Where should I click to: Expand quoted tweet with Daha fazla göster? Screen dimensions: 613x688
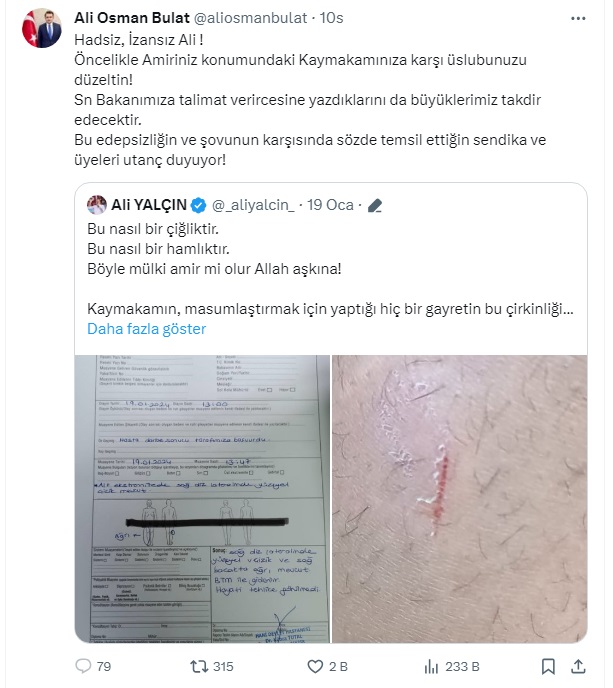click(147, 329)
